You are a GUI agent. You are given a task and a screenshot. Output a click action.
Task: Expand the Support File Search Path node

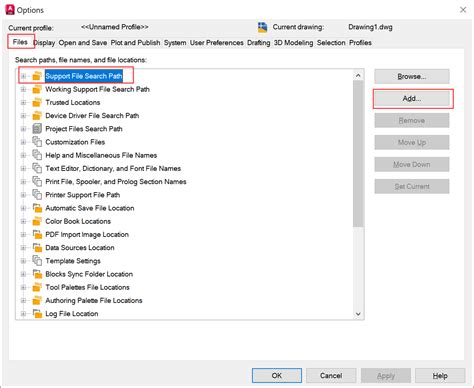click(23, 76)
